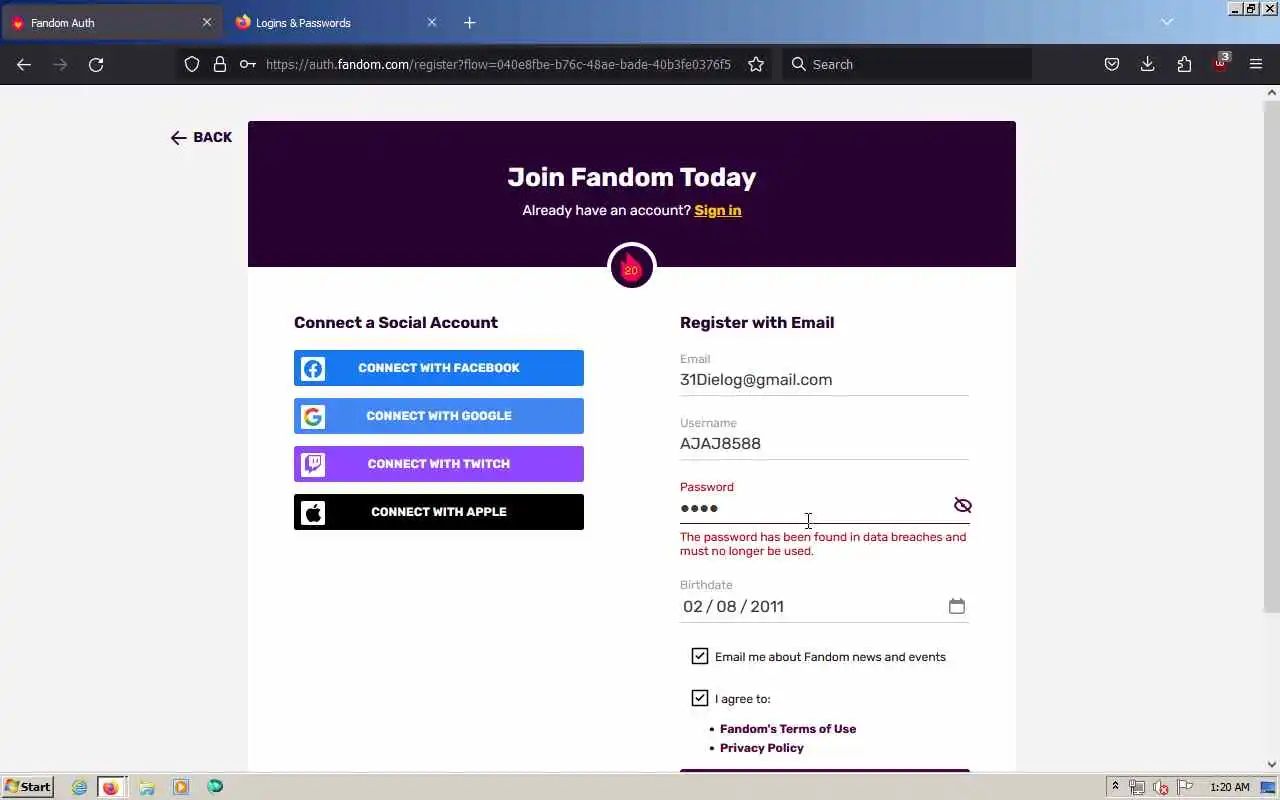Open the Firefox hamburger menu

(x=1256, y=64)
